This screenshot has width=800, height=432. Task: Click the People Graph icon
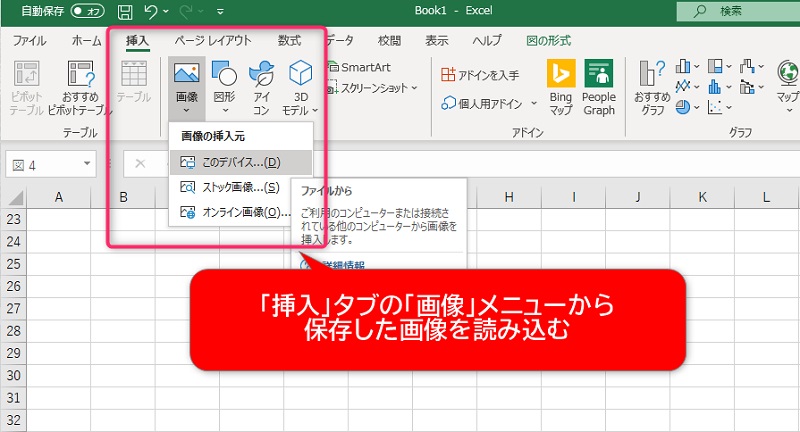coord(599,88)
